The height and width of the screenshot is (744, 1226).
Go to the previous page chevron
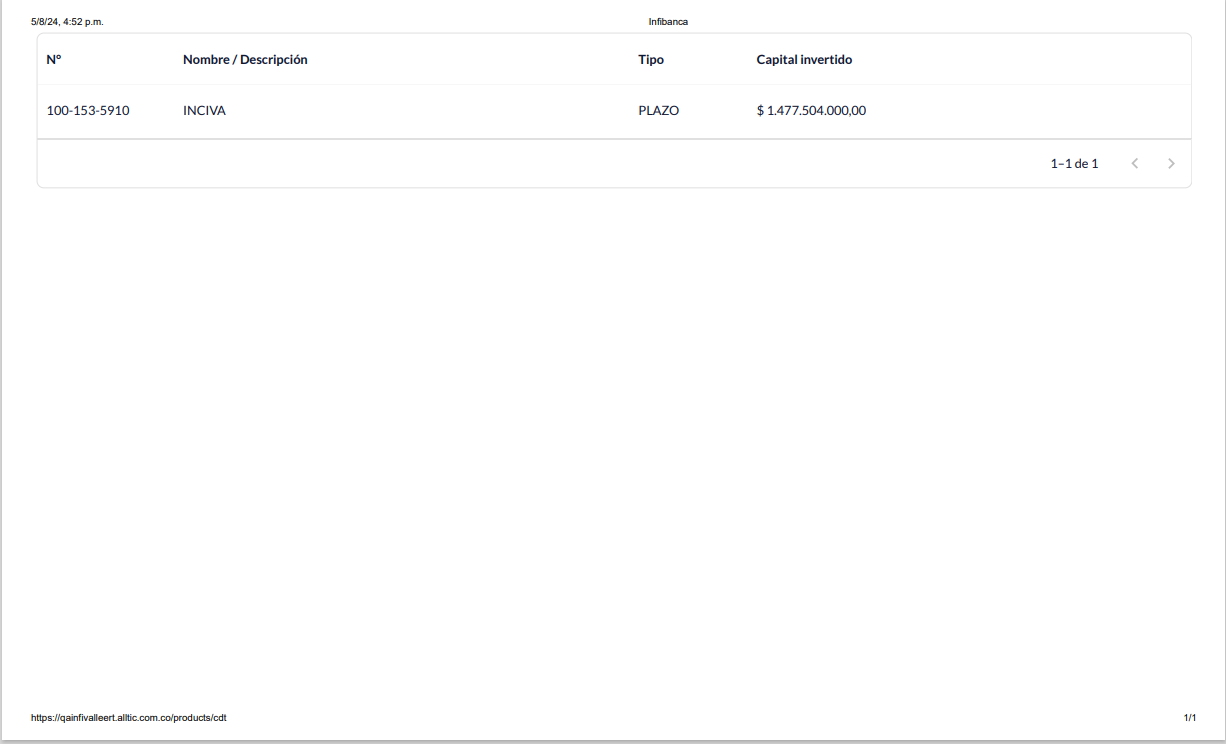coord(1135,163)
